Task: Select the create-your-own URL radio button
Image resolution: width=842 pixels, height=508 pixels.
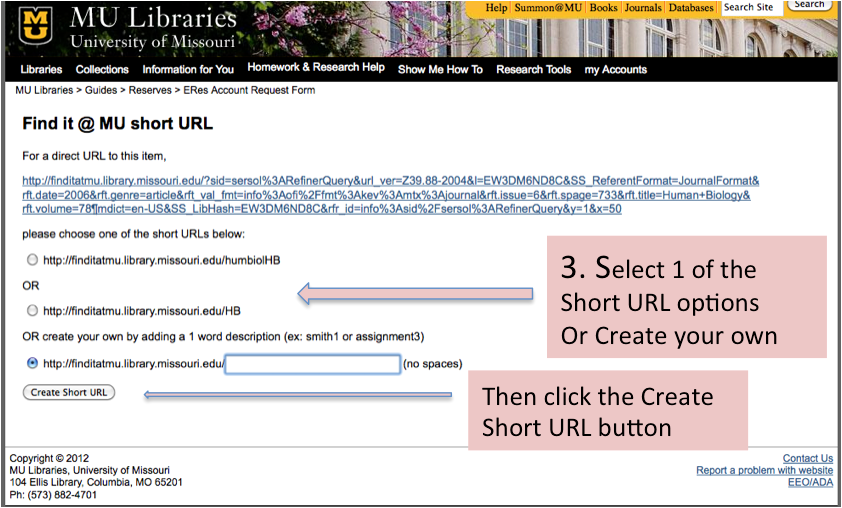Action: [x=33, y=363]
